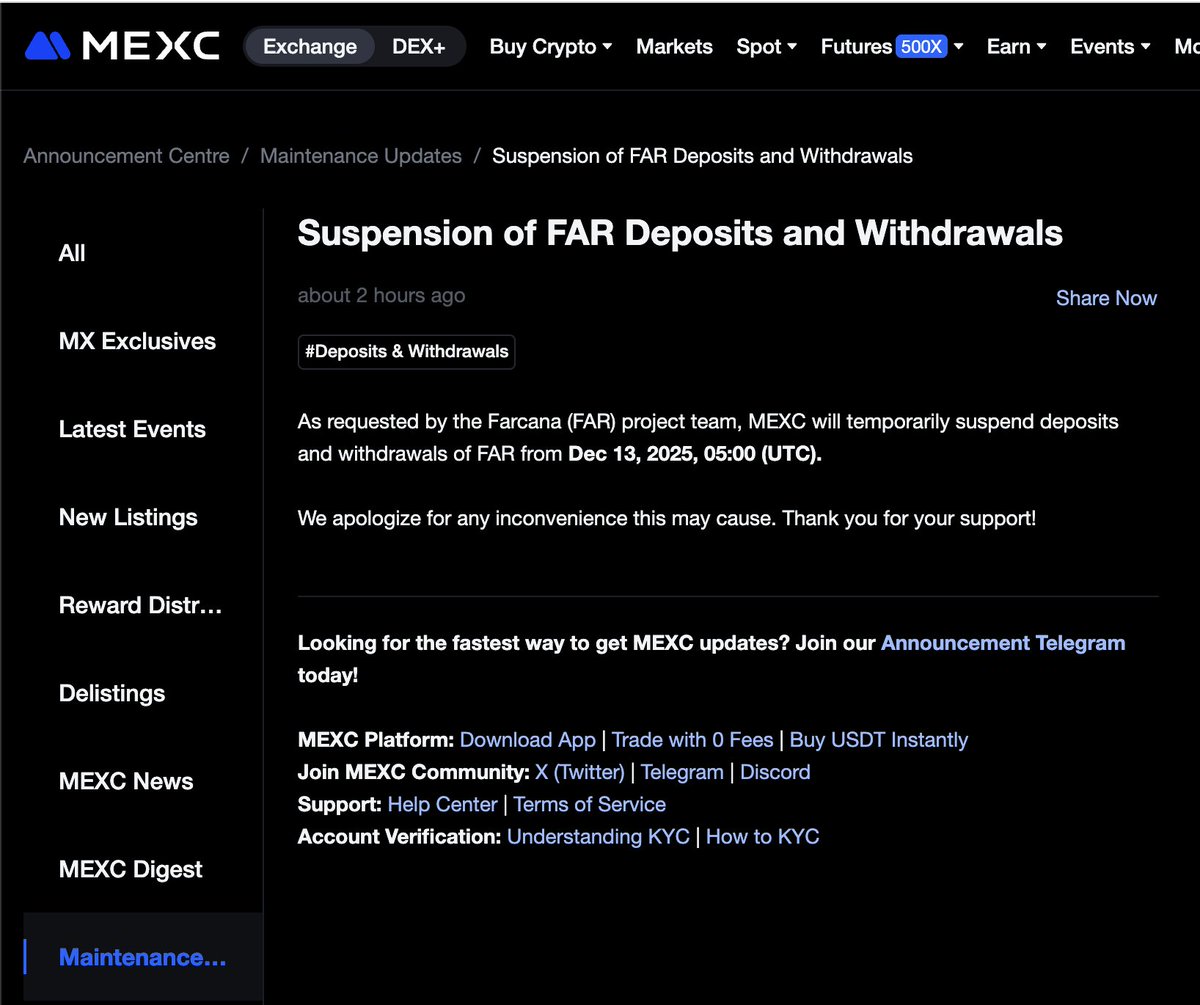Select the Exchange tab
This screenshot has width=1200, height=1005.
pyautogui.click(x=310, y=45)
